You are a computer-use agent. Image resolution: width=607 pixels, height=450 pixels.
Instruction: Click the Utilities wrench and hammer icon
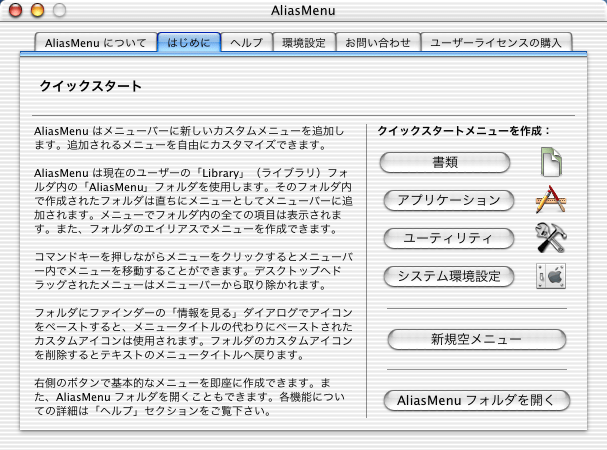[551, 237]
